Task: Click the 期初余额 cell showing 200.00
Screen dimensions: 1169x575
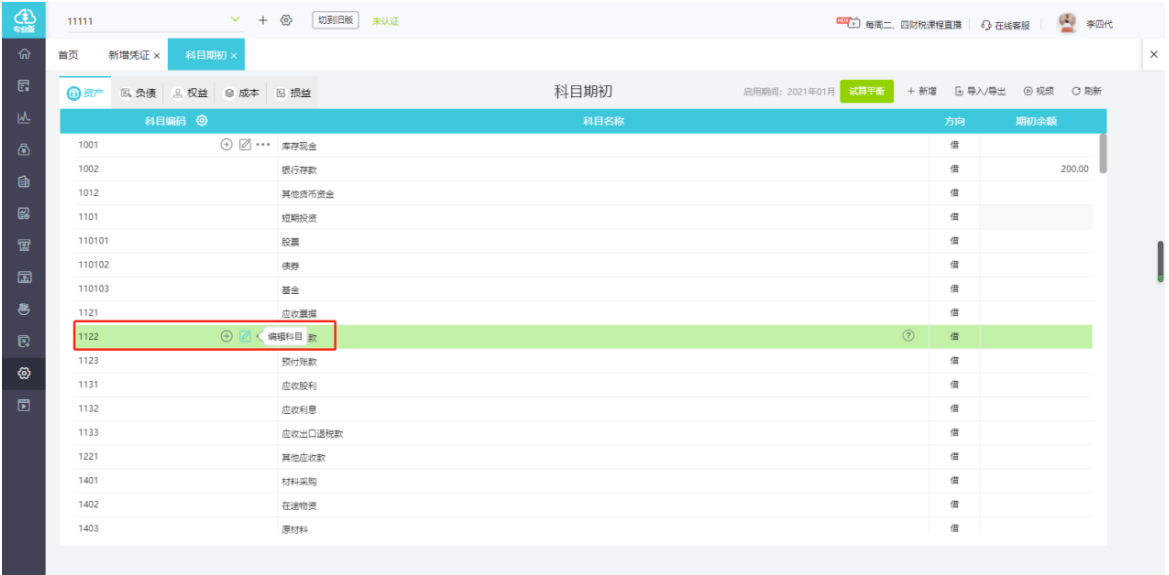Action: click(x=1036, y=169)
